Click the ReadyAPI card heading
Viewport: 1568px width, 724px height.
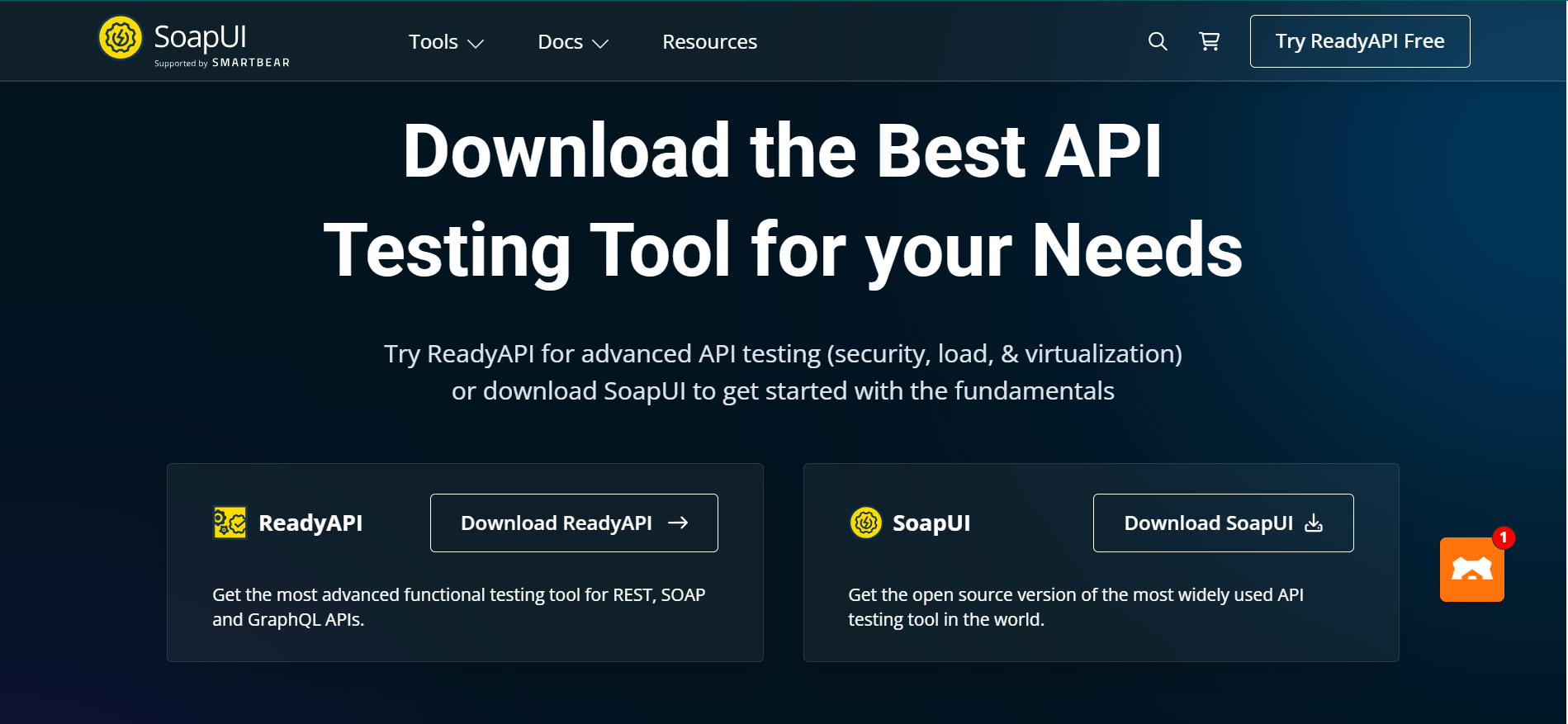click(310, 523)
